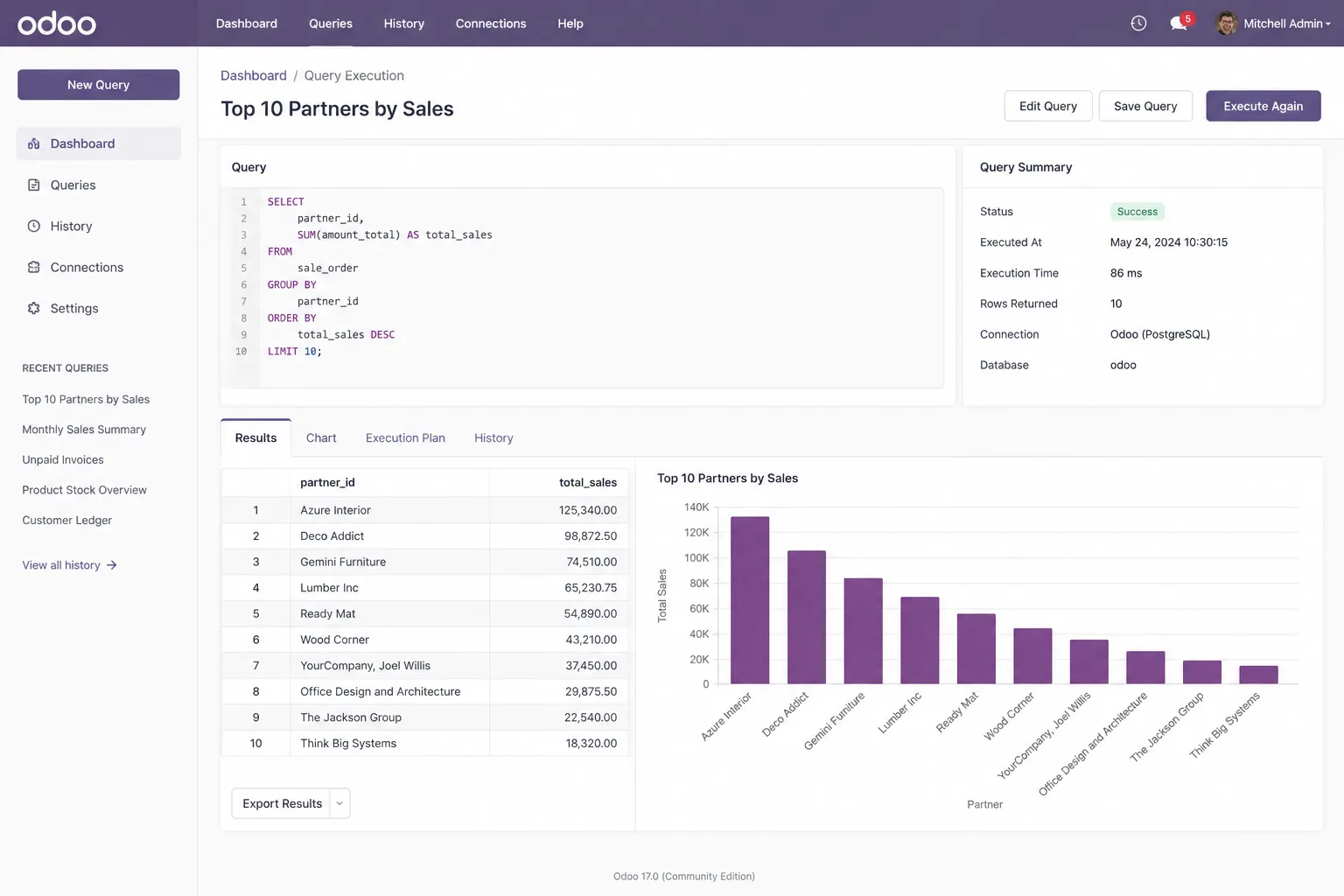Image resolution: width=1344 pixels, height=896 pixels.
Task: Click the Azure Interior chart bar
Action: [750, 599]
